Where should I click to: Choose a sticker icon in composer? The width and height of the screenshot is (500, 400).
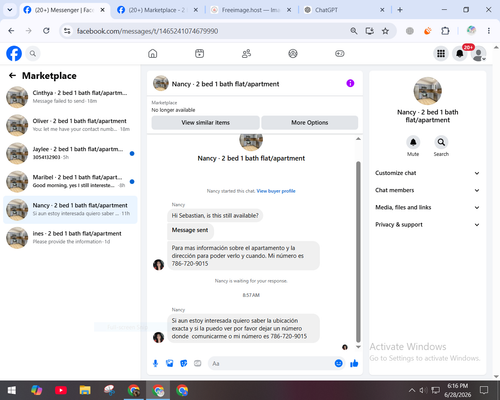(184, 363)
